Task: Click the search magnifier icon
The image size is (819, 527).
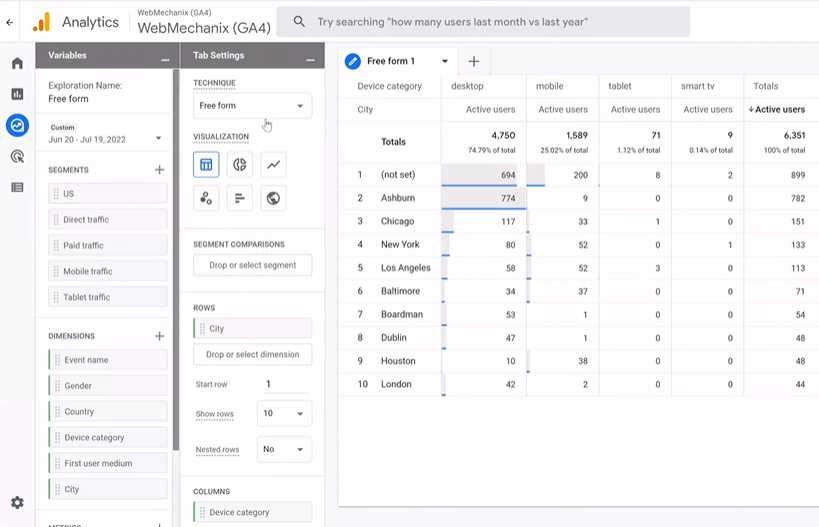Action: click(x=299, y=21)
